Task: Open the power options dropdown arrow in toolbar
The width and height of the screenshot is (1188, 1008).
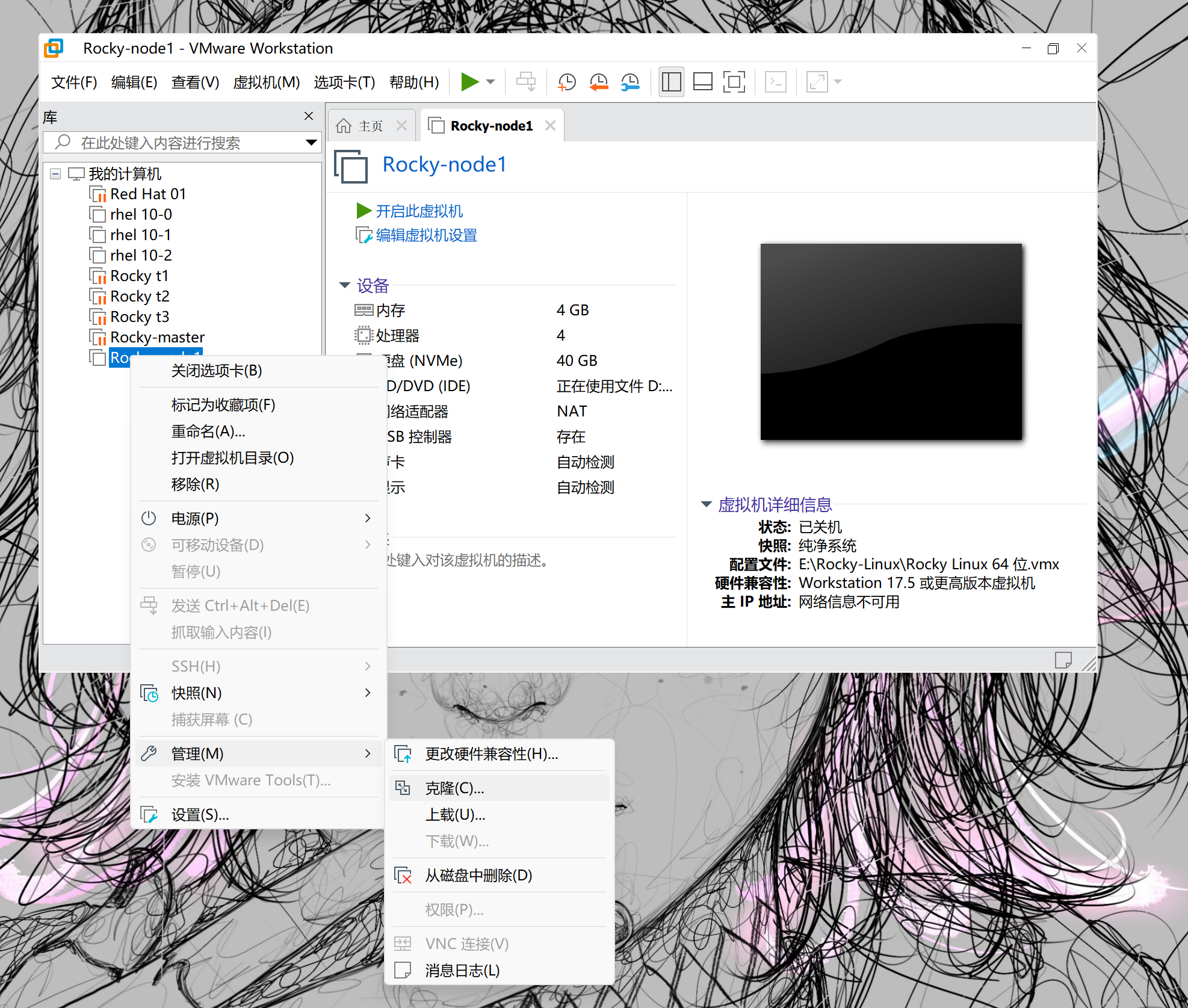Action: point(490,82)
